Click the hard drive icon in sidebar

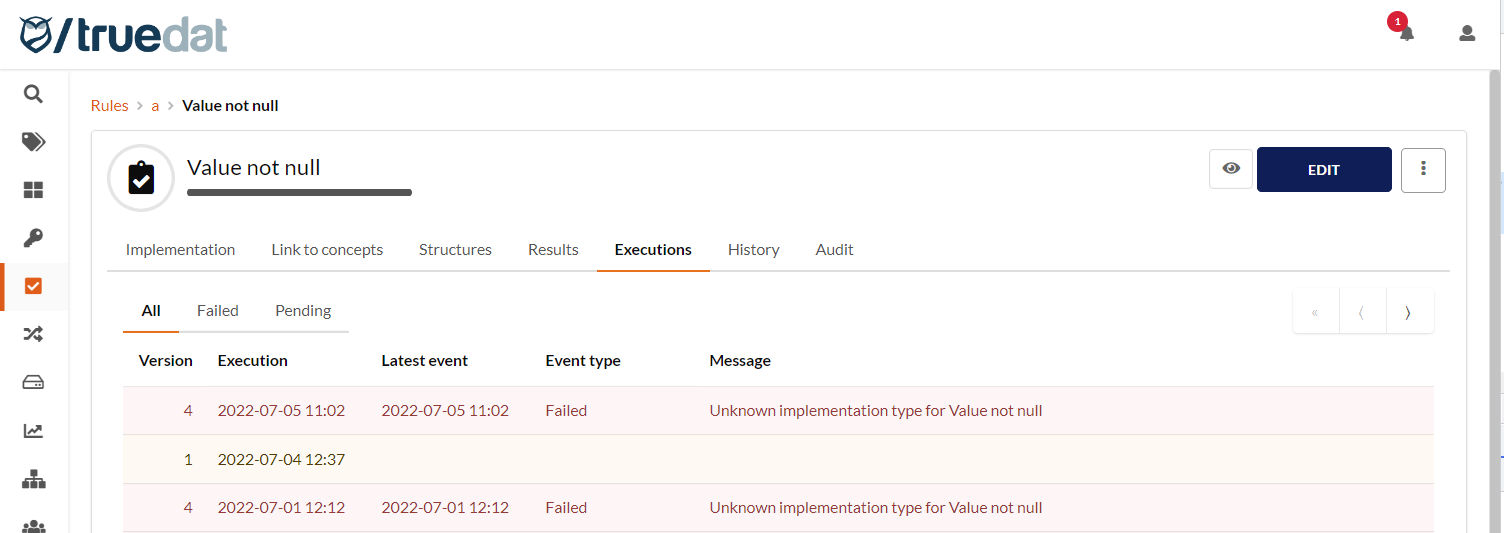(33, 382)
